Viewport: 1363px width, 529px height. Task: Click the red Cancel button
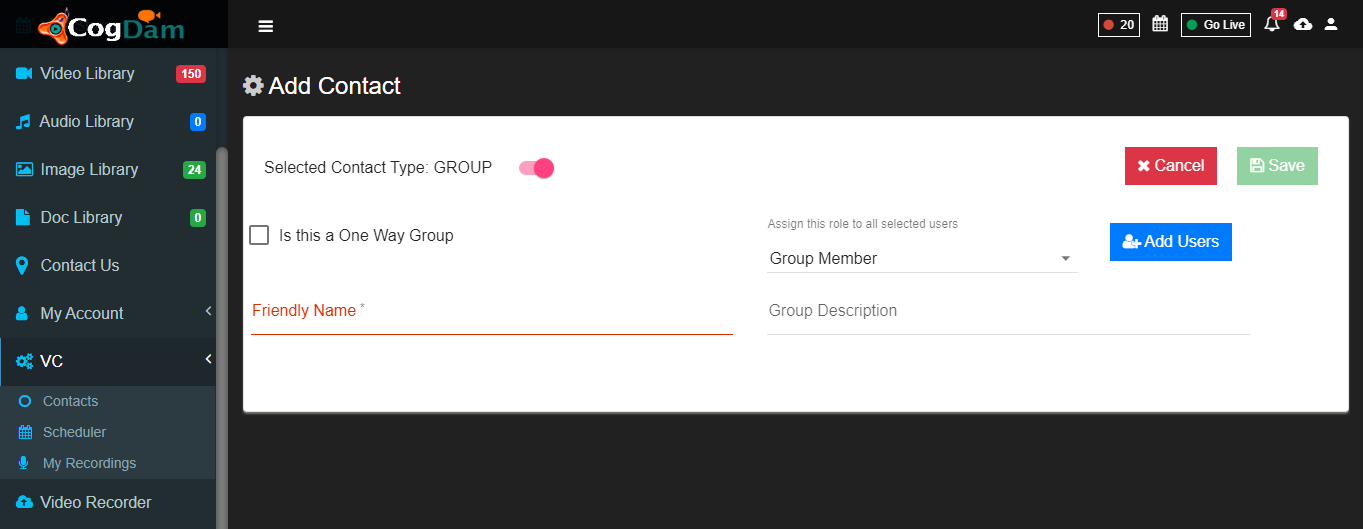pos(1171,166)
